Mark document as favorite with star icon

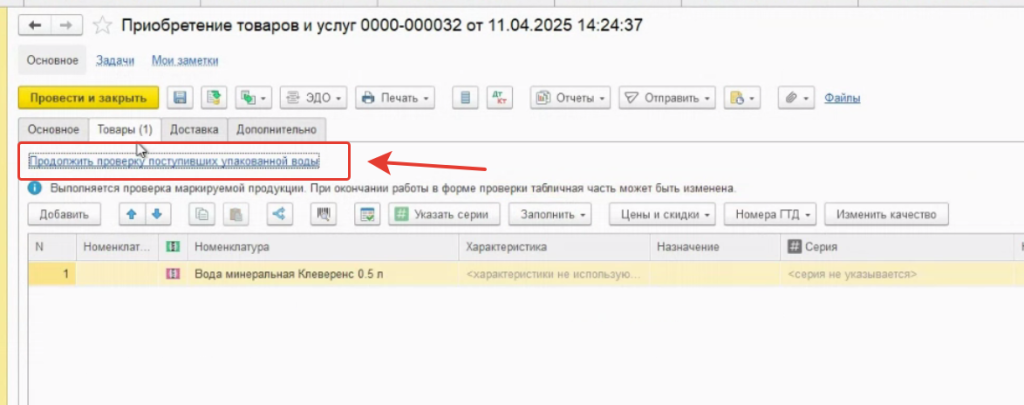(103, 24)
